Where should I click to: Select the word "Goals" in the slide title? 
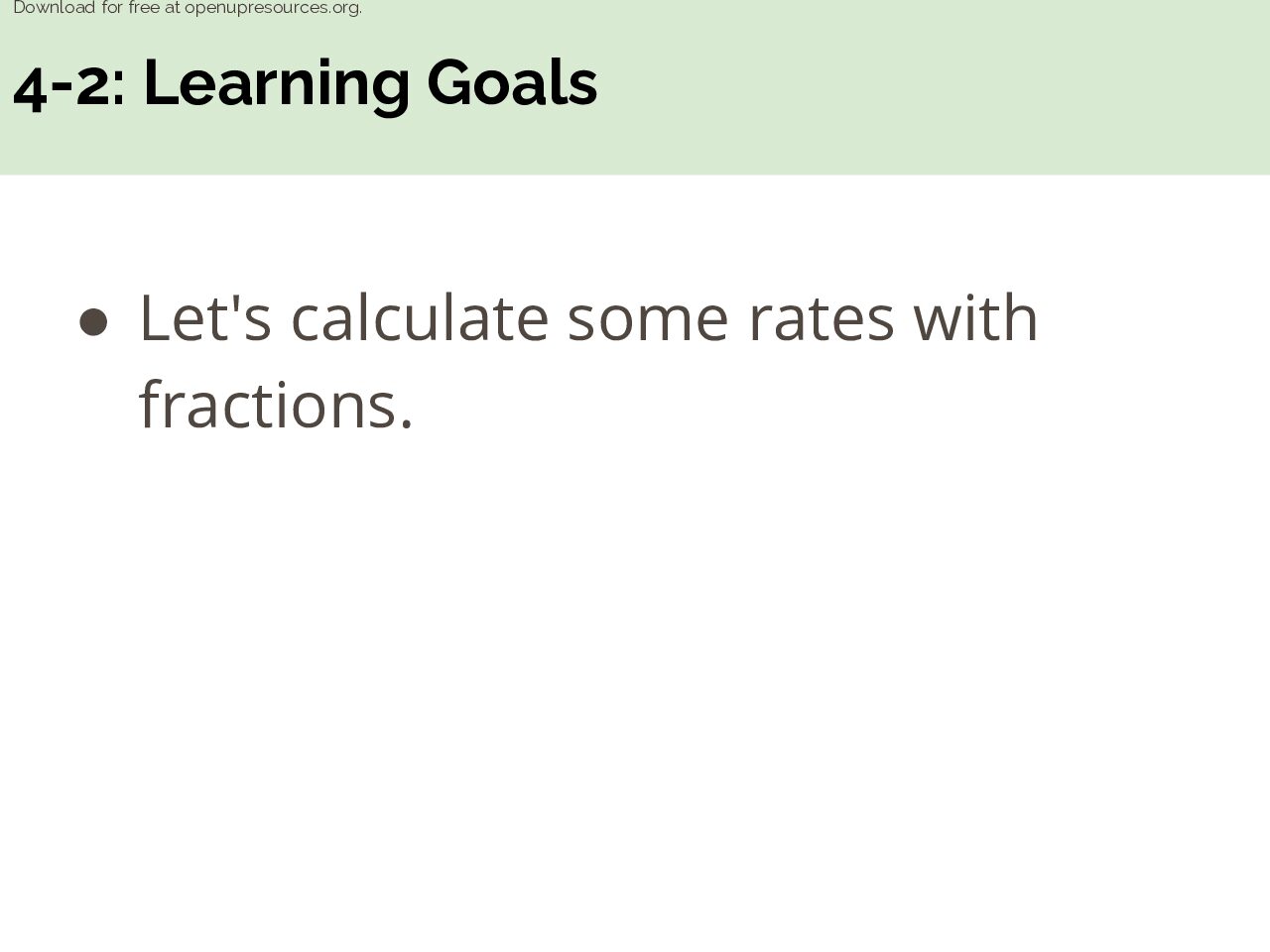pyautogui.click(x=512, y=83)
